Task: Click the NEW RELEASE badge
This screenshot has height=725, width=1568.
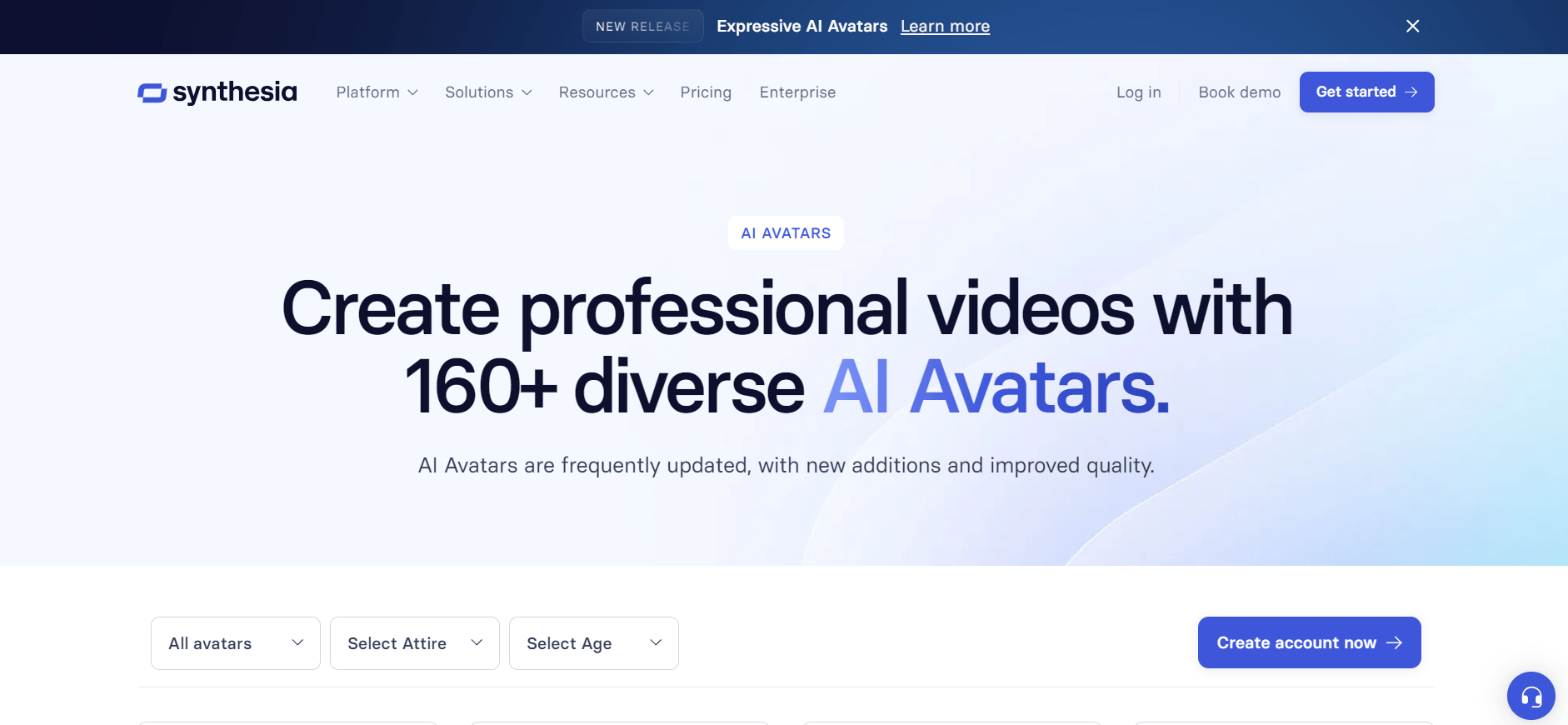Action: pos(642,26)
